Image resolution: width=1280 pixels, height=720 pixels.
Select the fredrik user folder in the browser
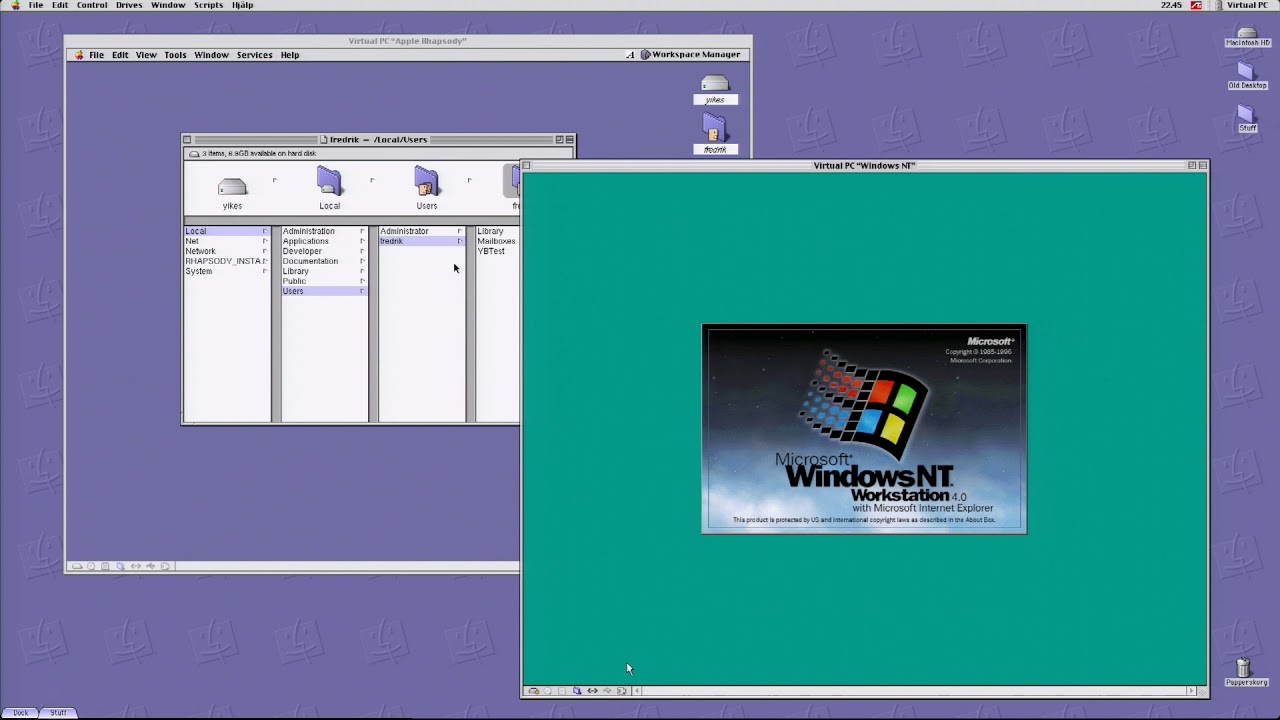[x=421, y=241]
